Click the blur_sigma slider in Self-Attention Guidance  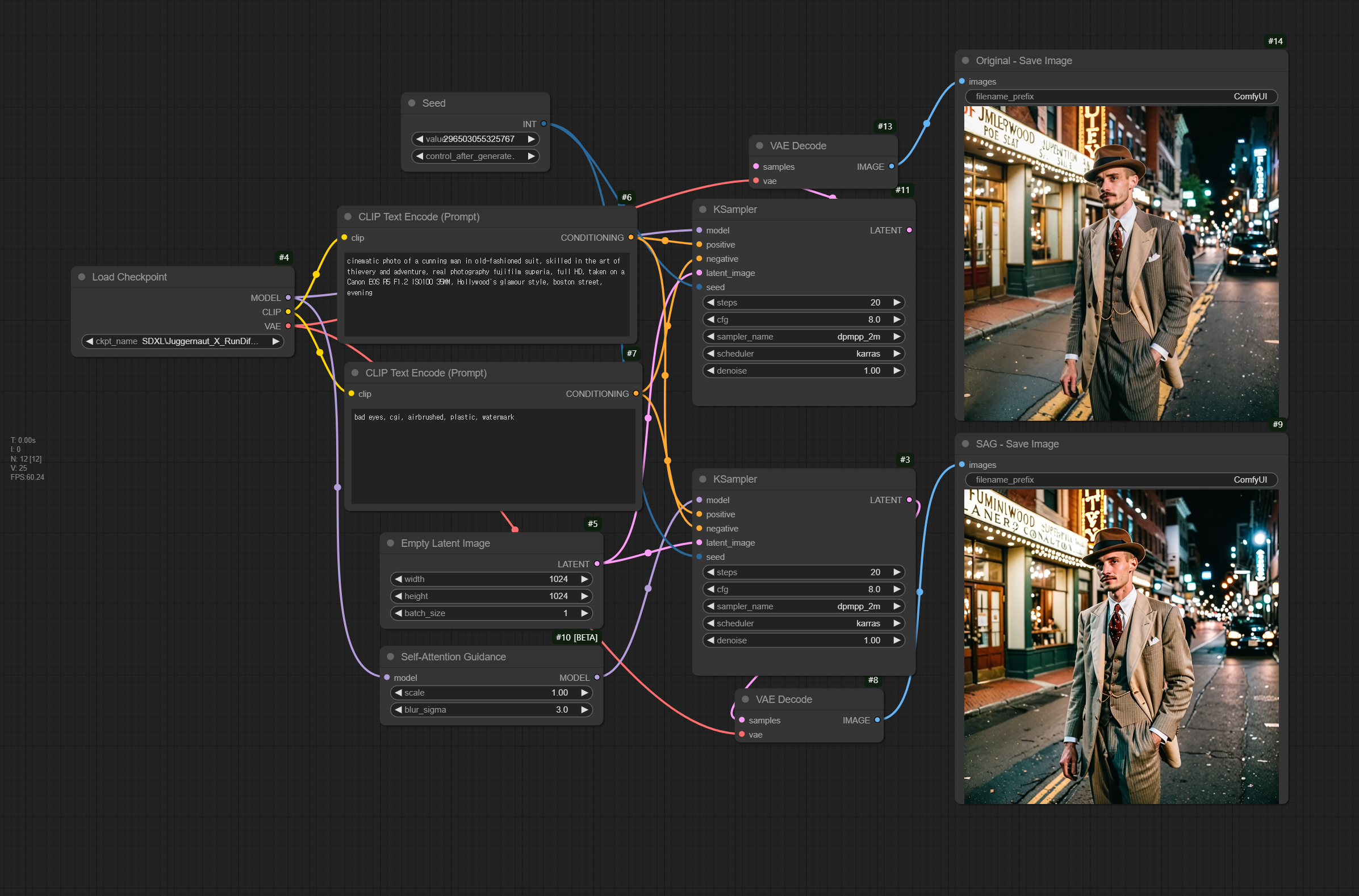[491, 709]
